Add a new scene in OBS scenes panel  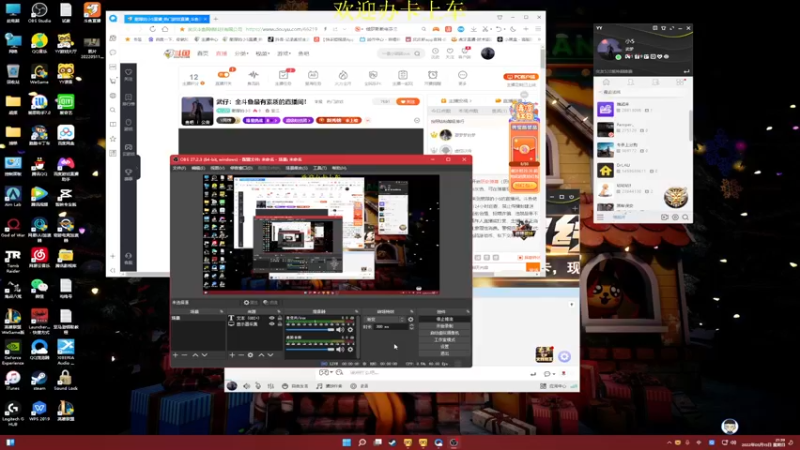coord(176,355)
